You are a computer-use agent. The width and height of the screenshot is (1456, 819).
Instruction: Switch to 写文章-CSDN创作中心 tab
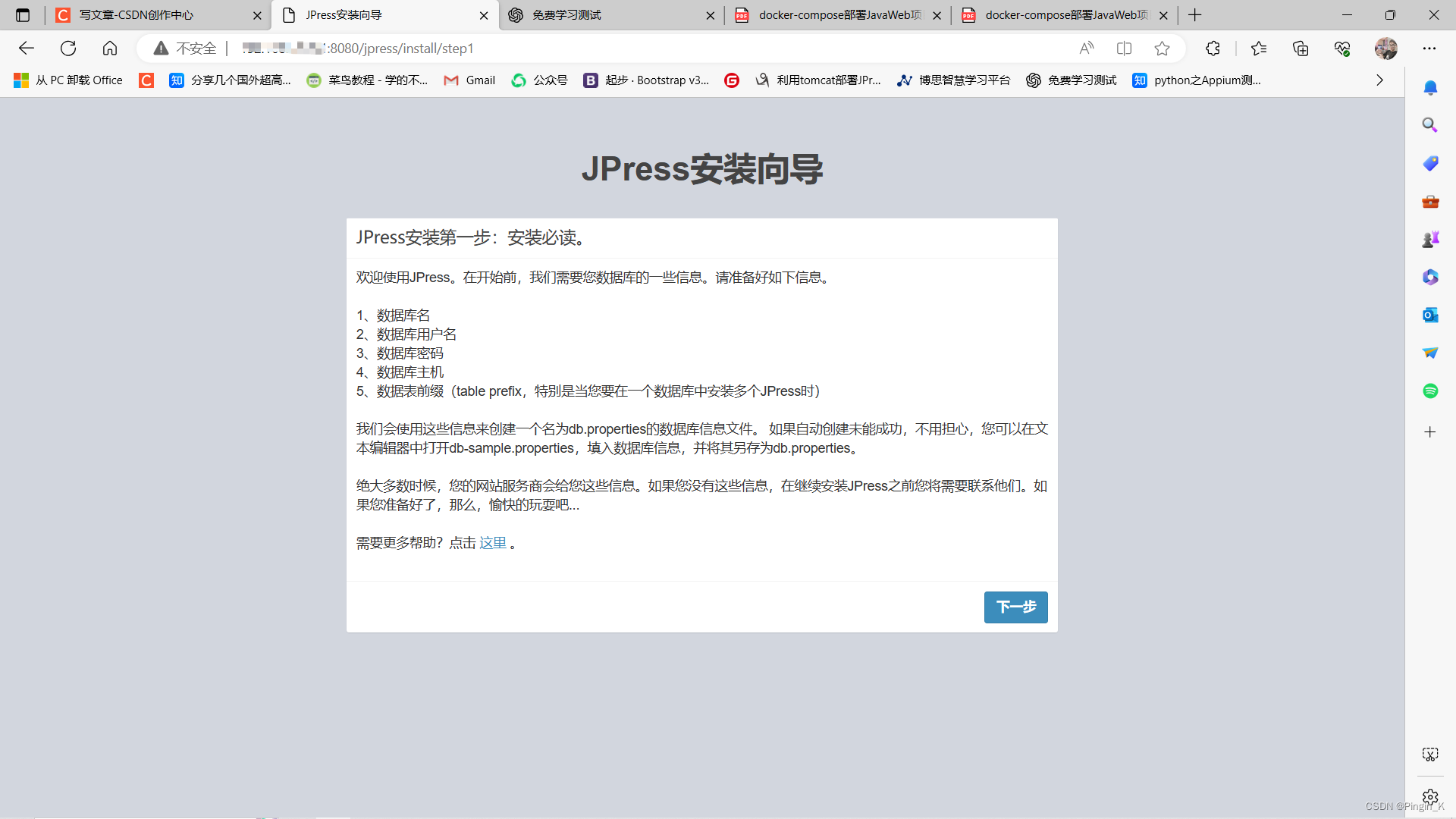pos(136,15)
